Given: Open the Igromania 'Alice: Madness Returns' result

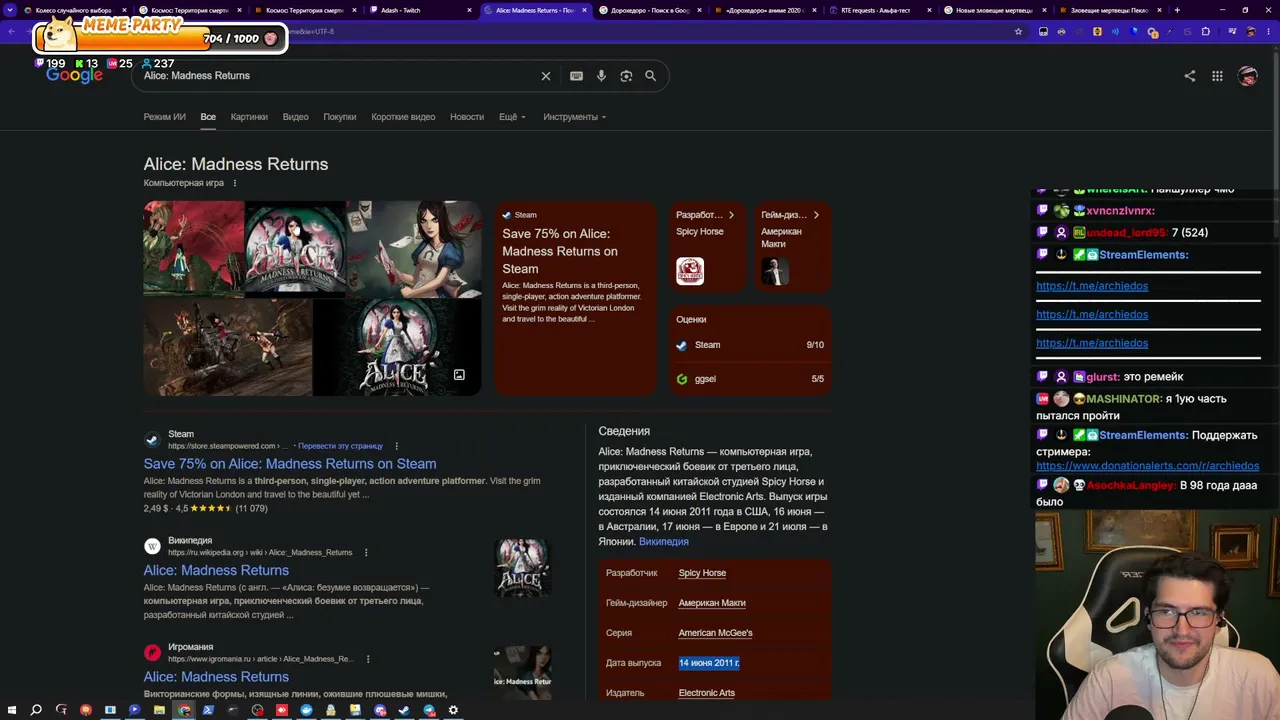Looking at the screenshot, I should 216,677.
